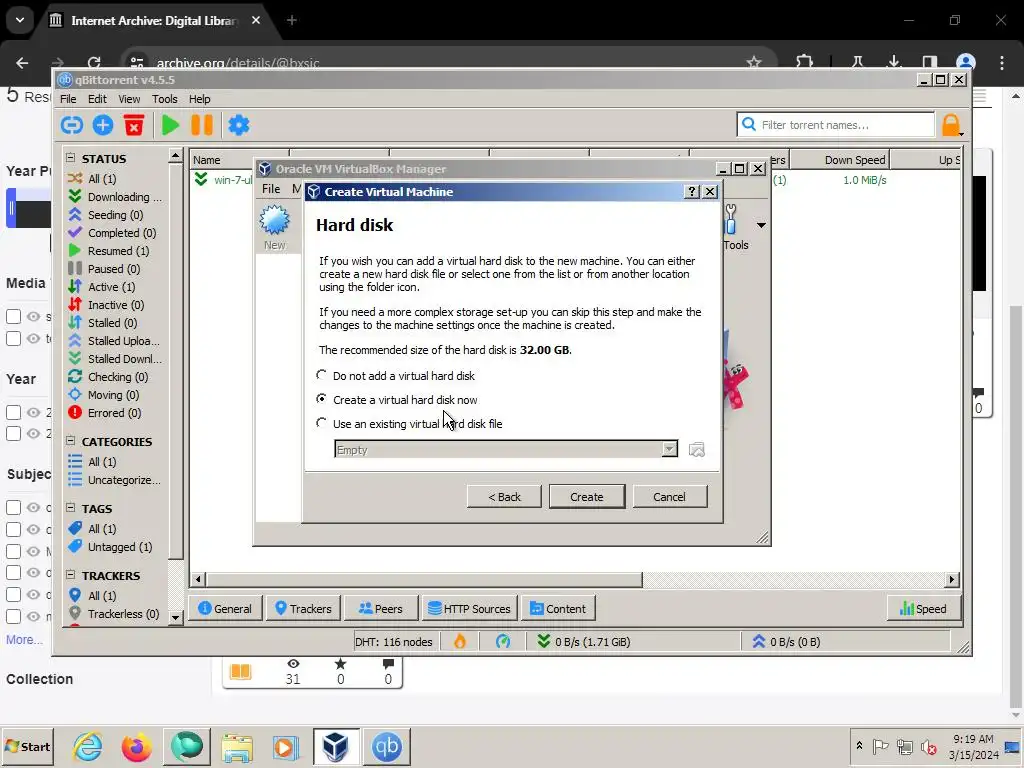The width and height of the screenshot is (1024, 768).
Task: Click Filter torrent names search field
Action: coord(836,125)
